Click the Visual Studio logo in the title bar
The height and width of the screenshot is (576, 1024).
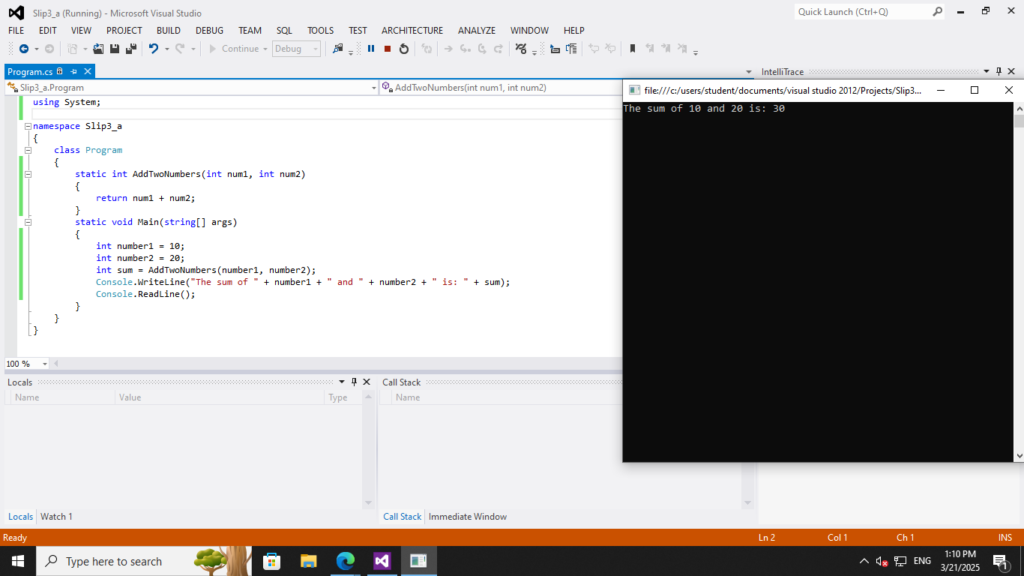tap(16, 12)
